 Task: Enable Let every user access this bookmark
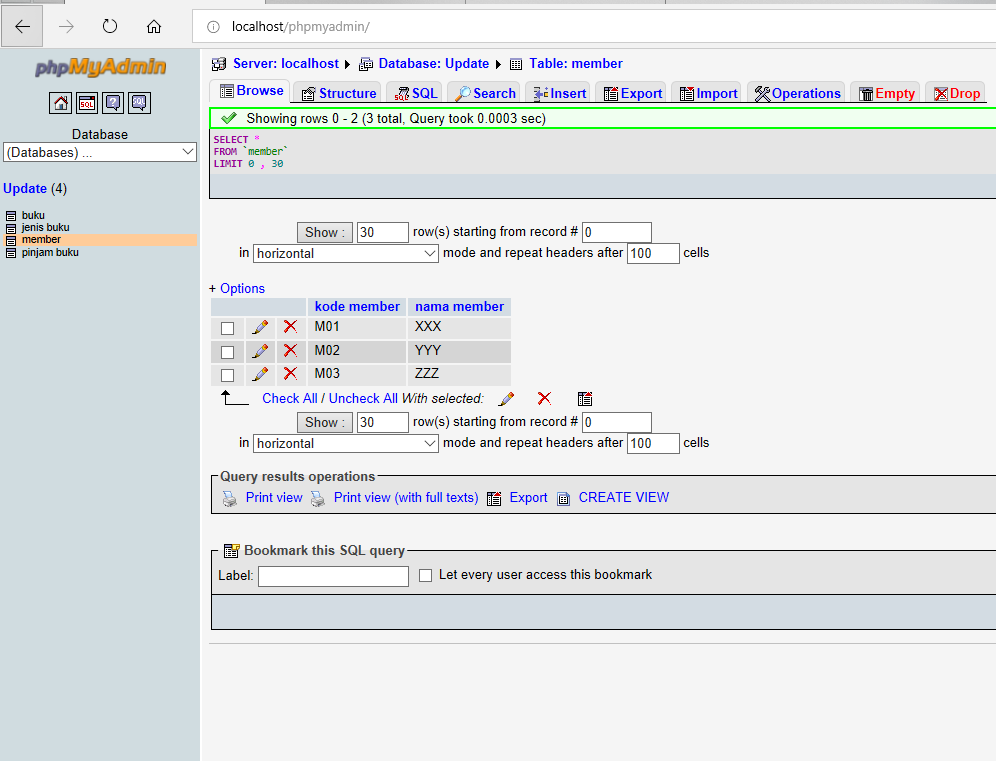coord(425,575)
